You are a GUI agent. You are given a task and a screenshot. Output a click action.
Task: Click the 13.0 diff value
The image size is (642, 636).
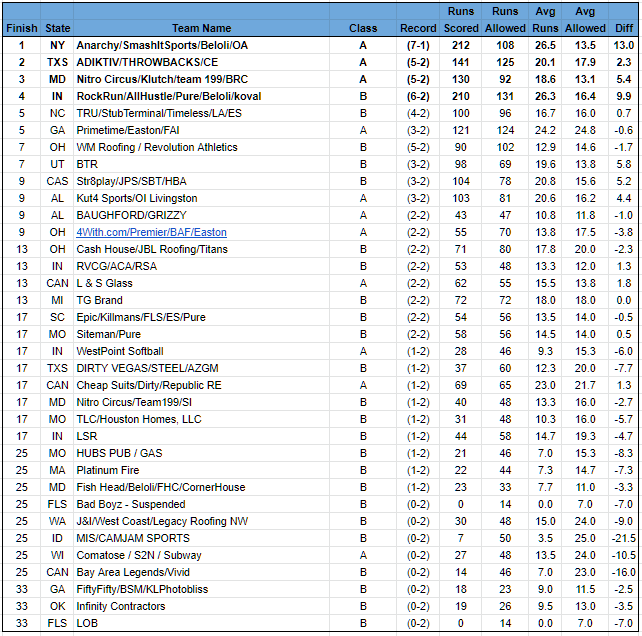click(x=624, y=45)
